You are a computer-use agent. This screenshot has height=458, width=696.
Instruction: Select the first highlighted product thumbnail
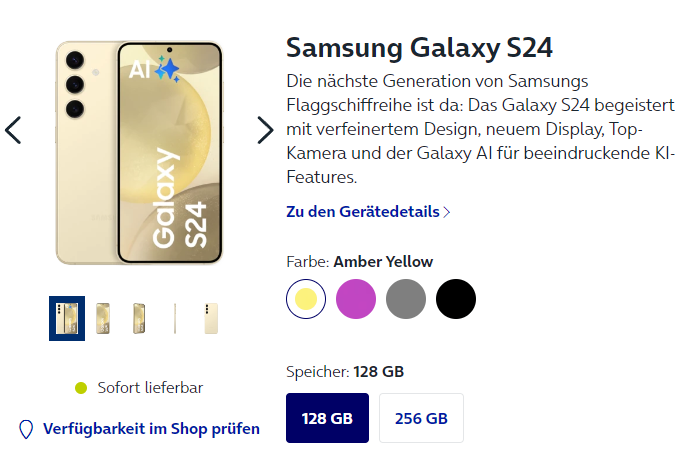(x=67, y=318)
